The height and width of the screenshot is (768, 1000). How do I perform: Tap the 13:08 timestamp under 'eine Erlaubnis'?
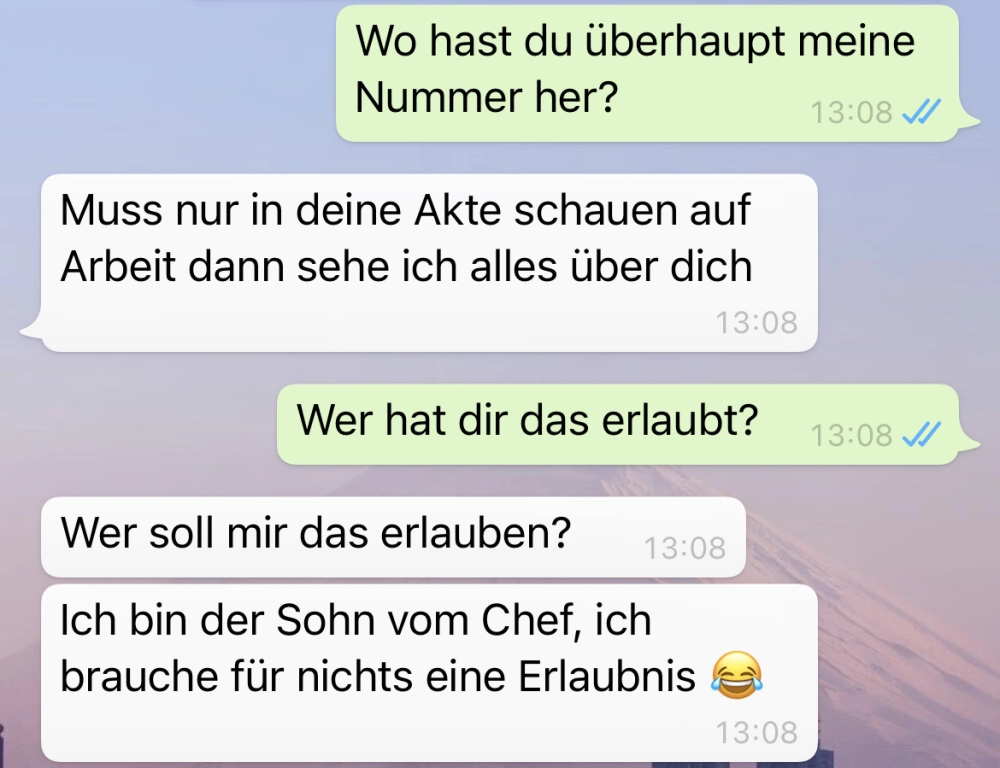(756, 732)
